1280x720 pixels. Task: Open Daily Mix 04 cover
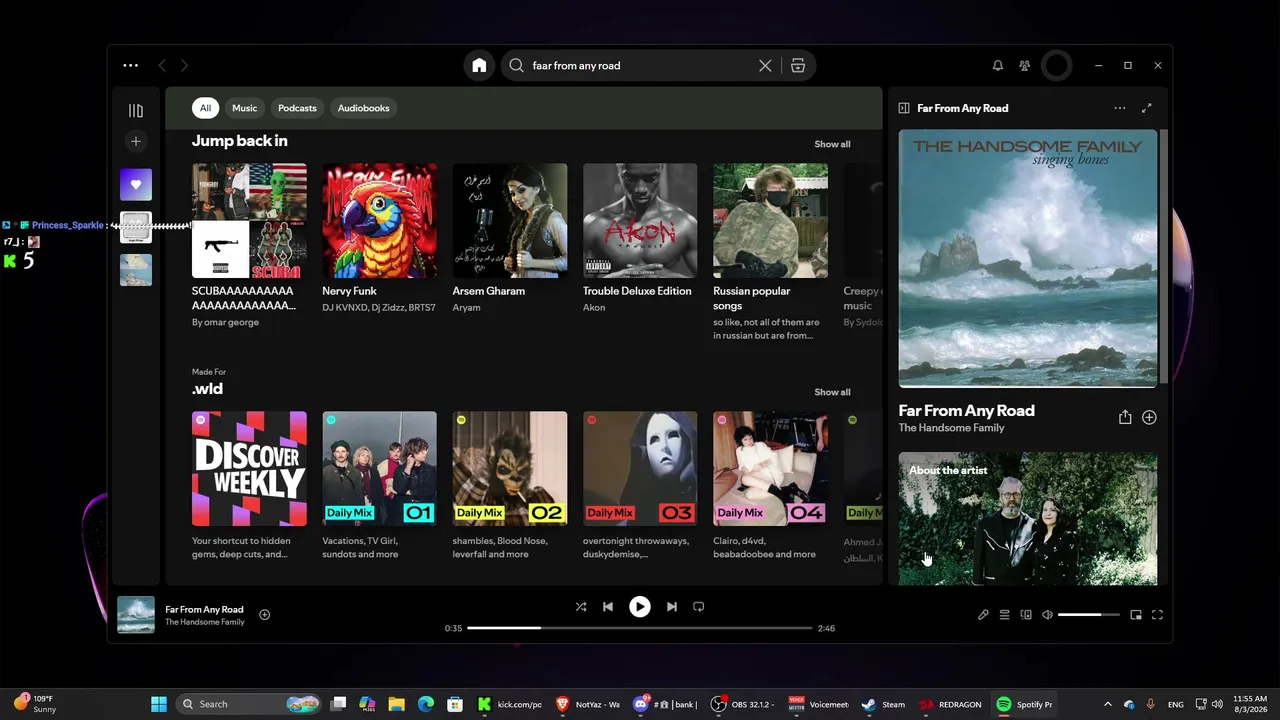tap(770, 469)
